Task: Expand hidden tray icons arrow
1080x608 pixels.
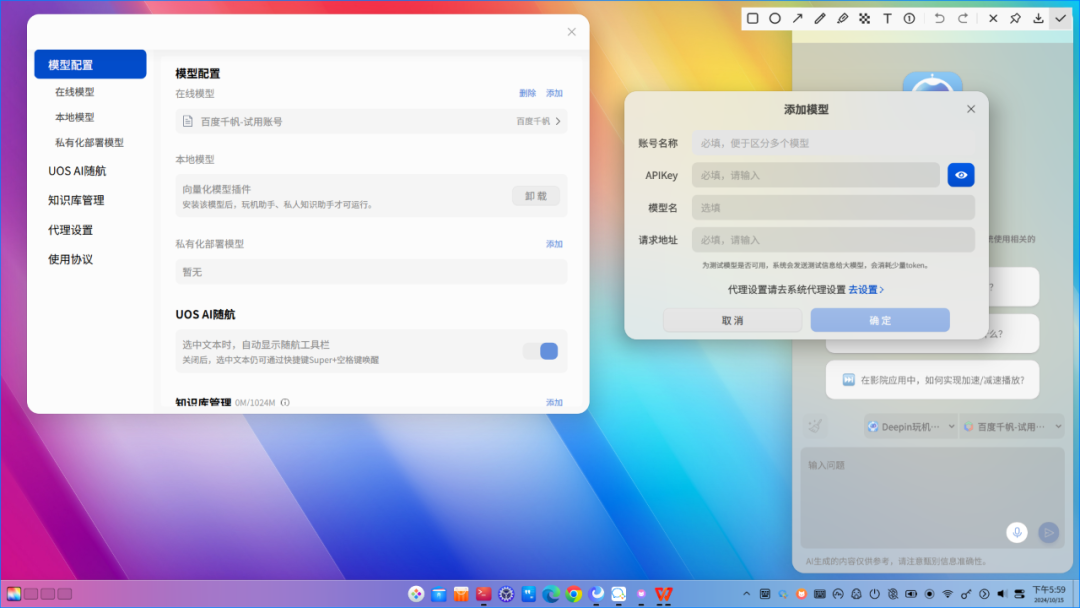Action: click(x=747, y=594)
